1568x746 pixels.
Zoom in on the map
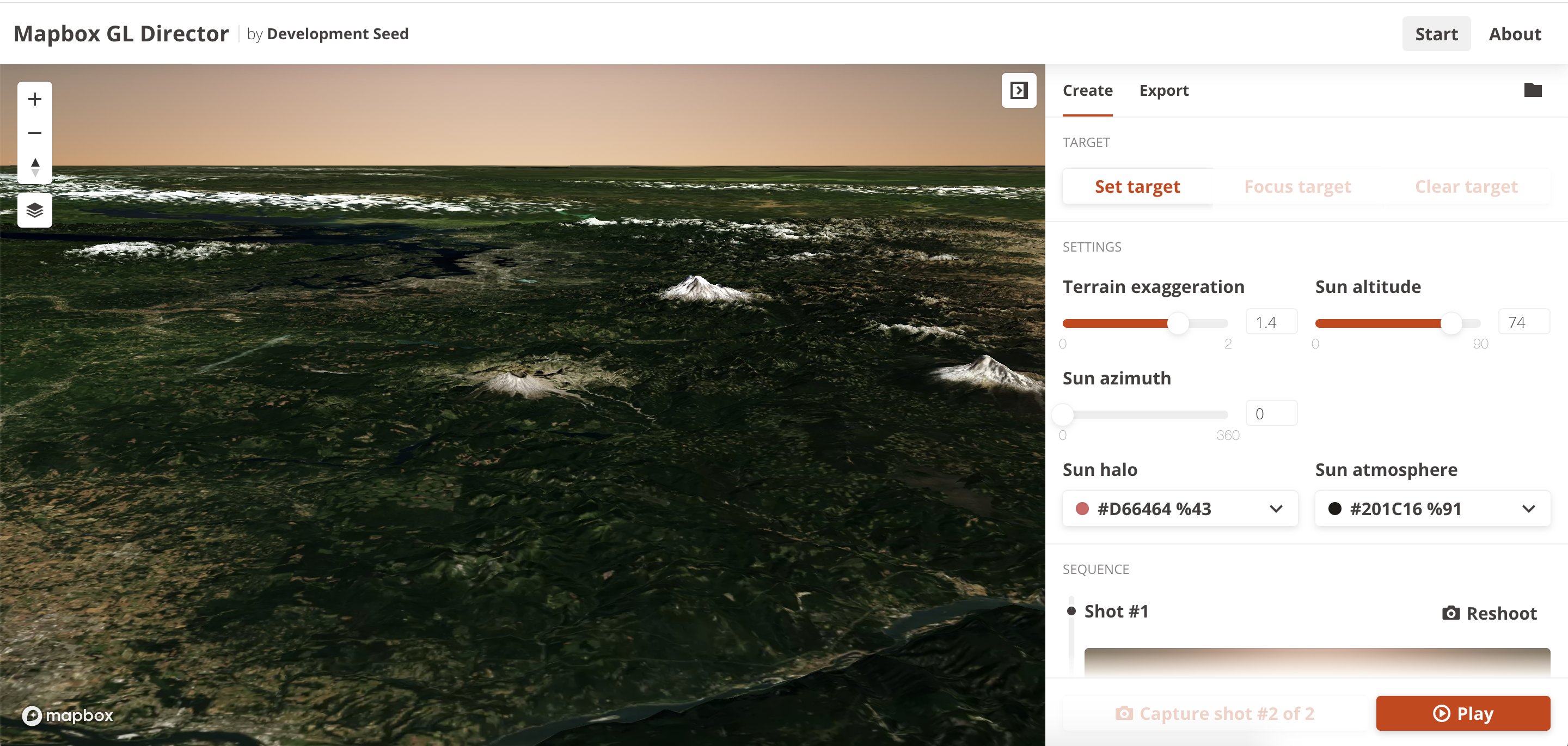(x=35, y=99)
